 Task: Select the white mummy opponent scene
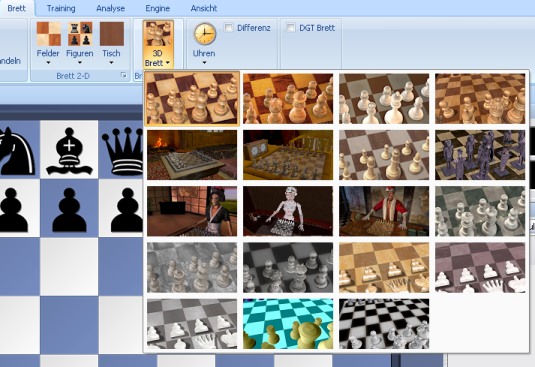(x=288, y=211)
